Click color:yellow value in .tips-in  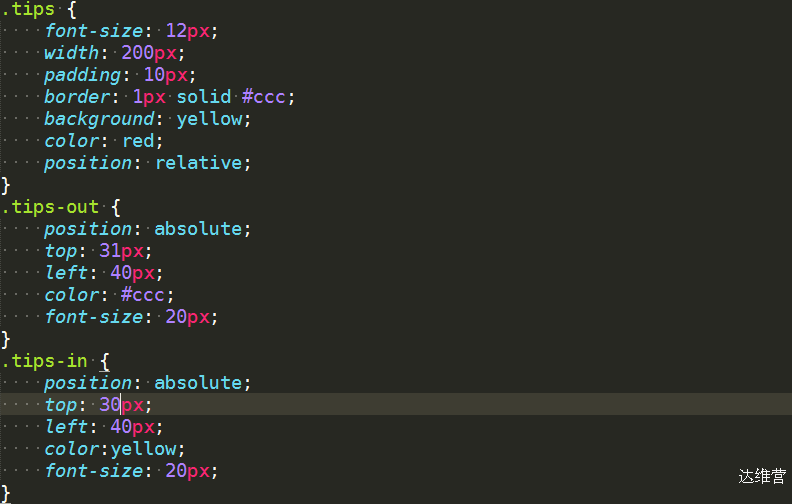point(144,449)
